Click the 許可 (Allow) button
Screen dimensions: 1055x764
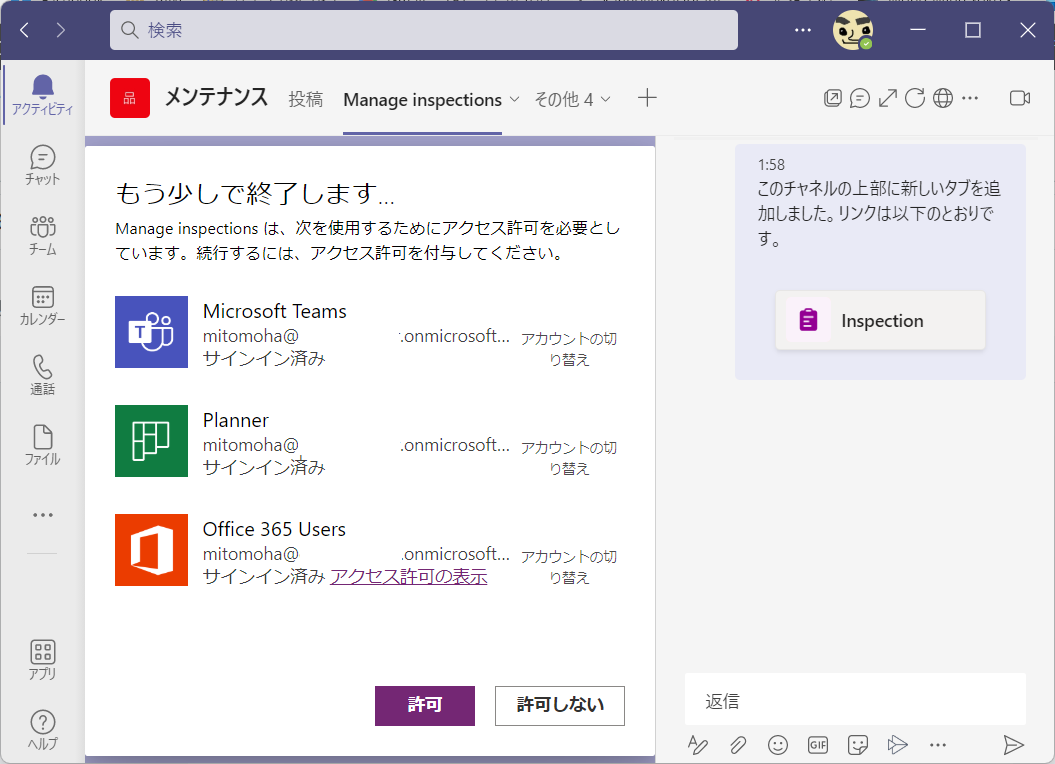[425, 705]
